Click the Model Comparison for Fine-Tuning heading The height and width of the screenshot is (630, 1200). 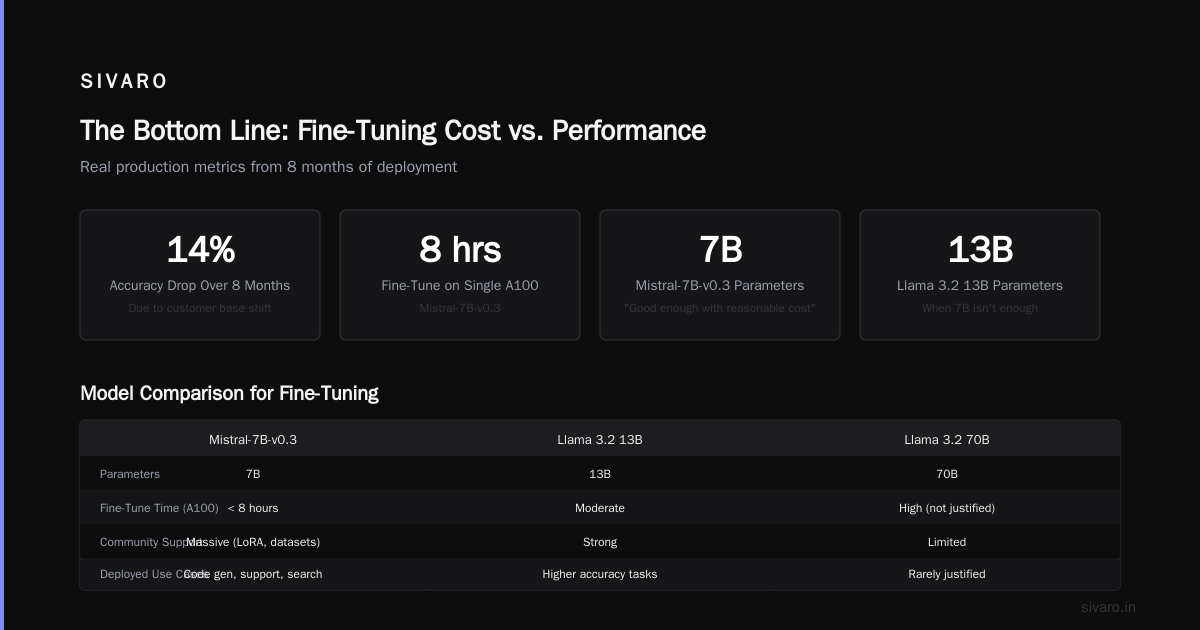(x=229, y=393)
